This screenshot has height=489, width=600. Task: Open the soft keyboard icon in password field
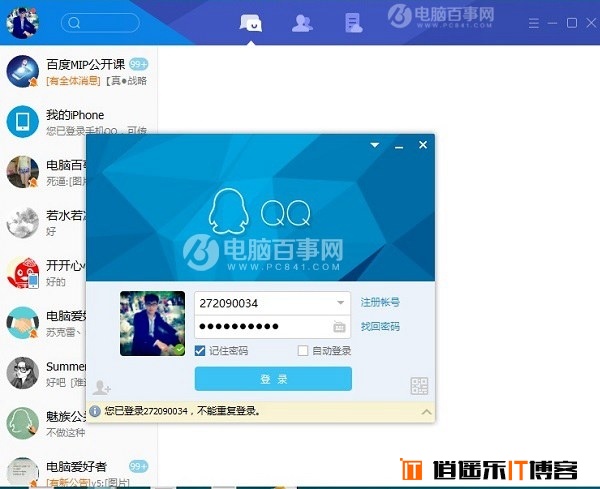click(339, 327)
